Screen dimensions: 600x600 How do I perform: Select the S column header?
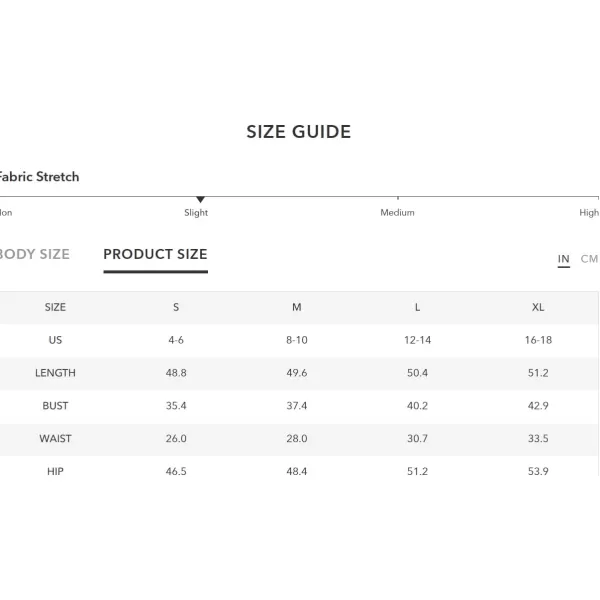[176, 307]
